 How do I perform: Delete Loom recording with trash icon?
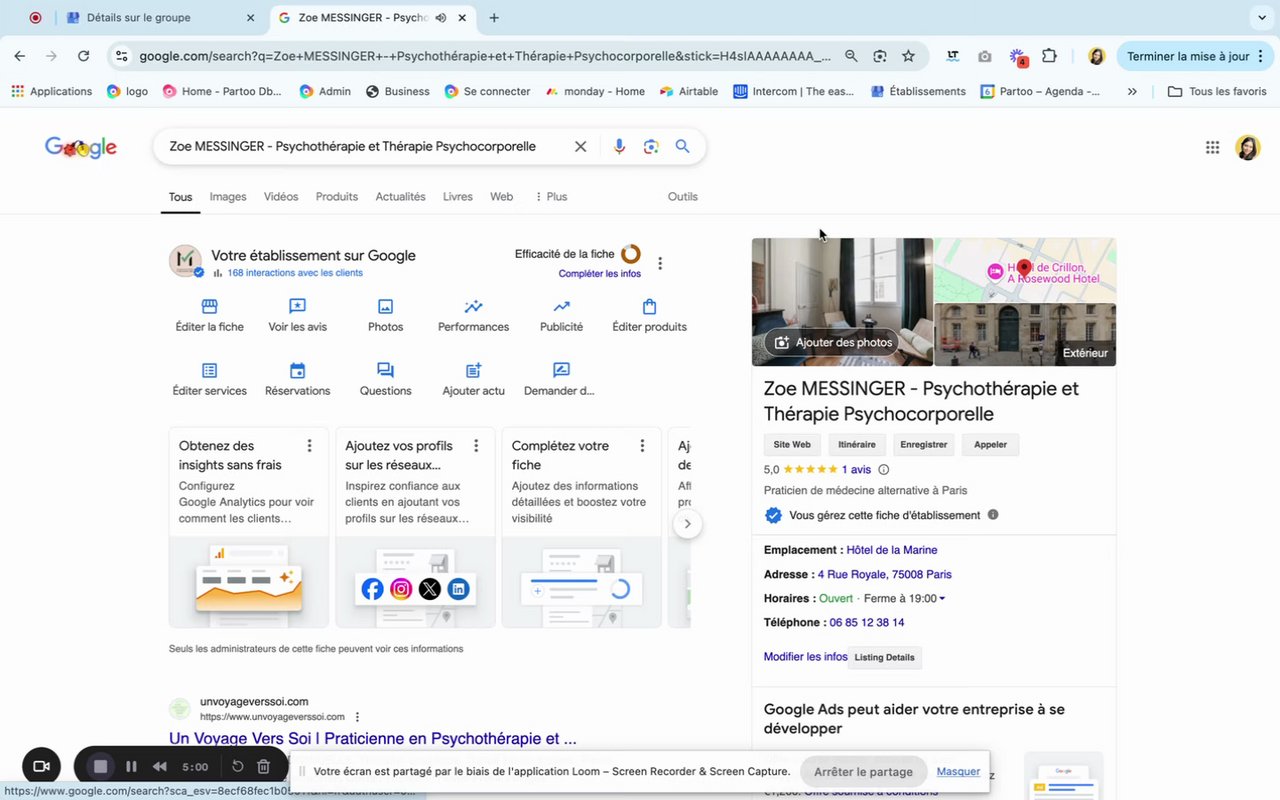pos(264,767)
